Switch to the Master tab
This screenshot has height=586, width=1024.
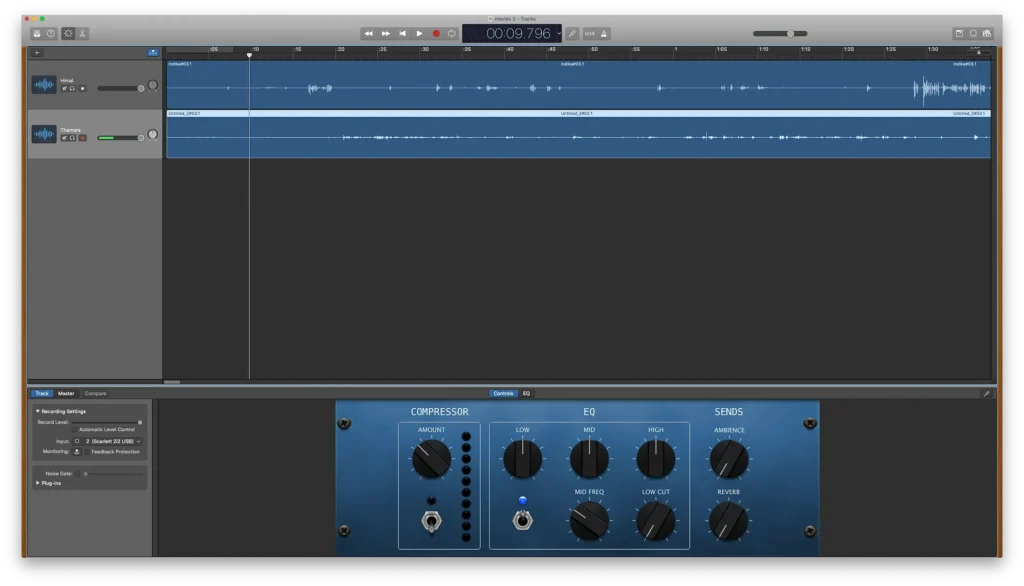pos(66,393)
